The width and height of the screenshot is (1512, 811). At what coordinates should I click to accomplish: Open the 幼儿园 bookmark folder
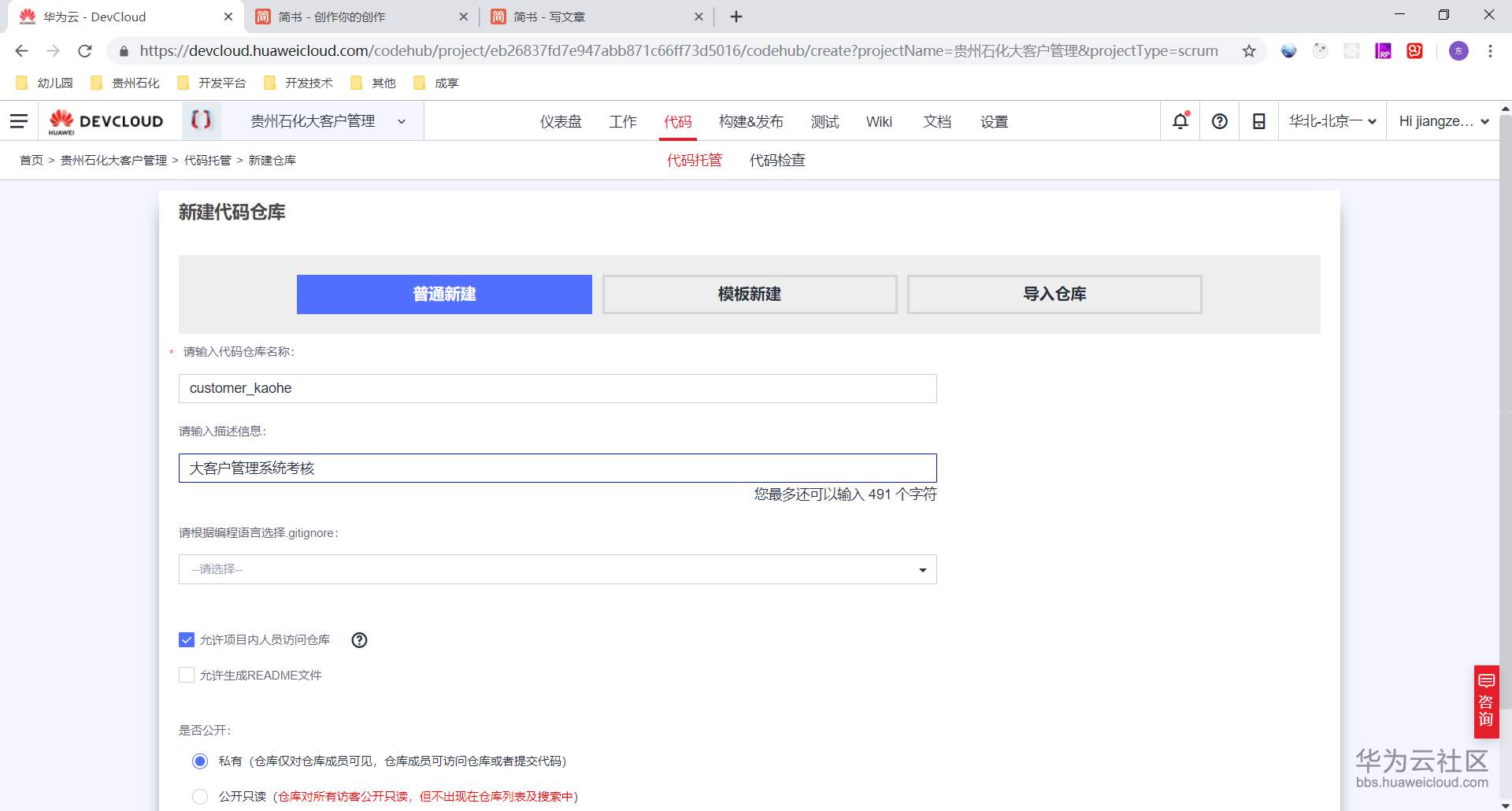click(44, 83)
